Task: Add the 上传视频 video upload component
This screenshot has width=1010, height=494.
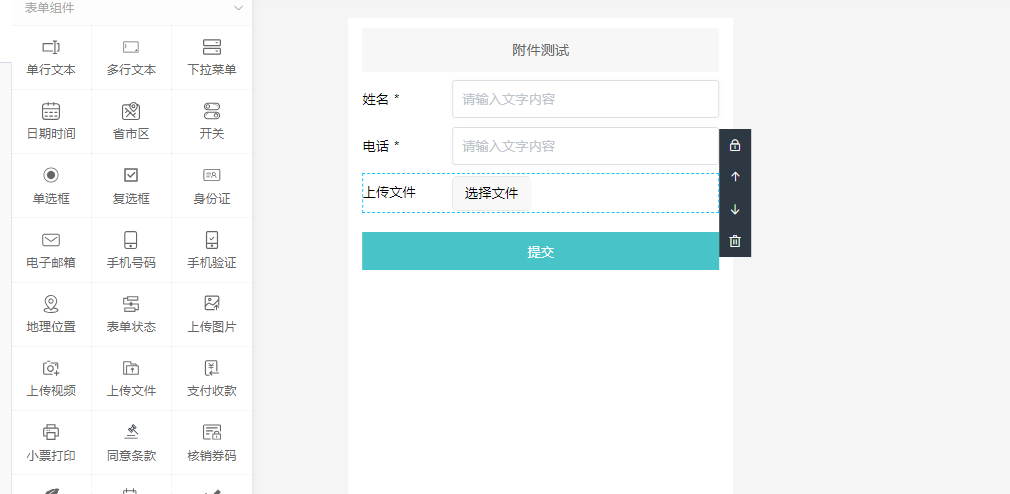Action: (52, 379)
